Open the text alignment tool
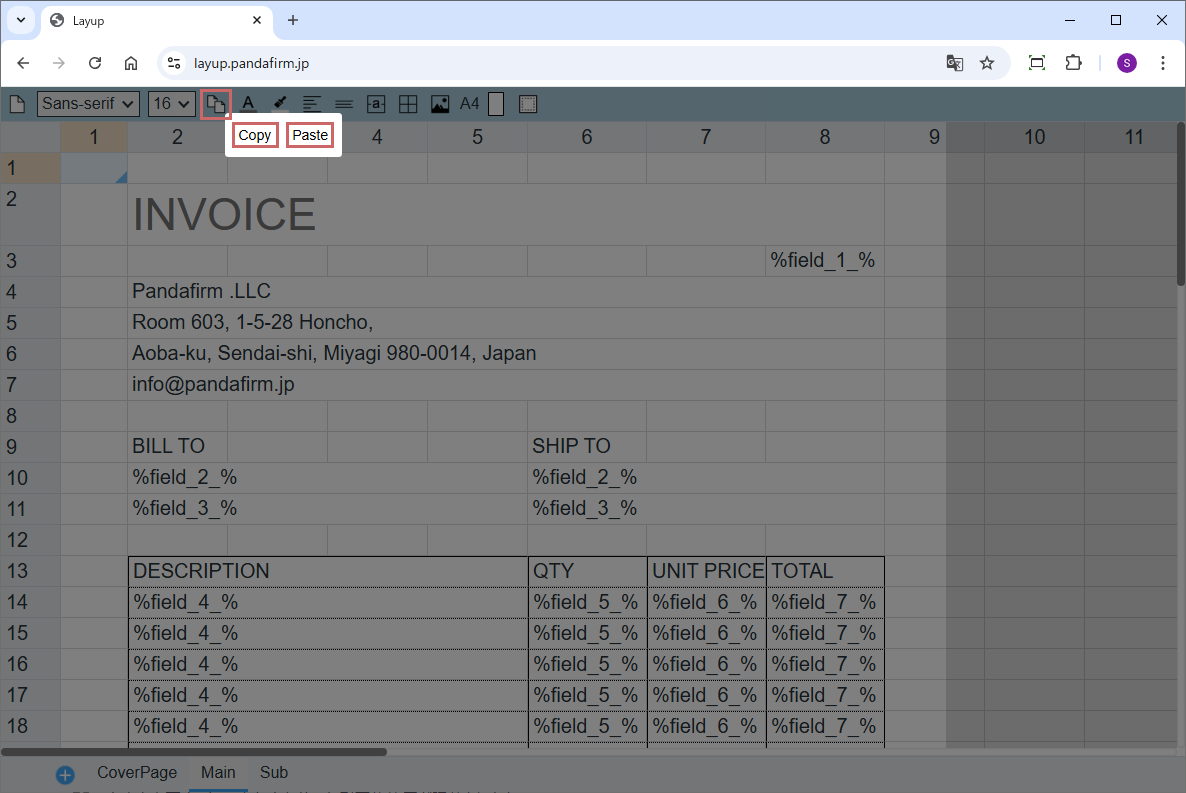 (312, 104)
